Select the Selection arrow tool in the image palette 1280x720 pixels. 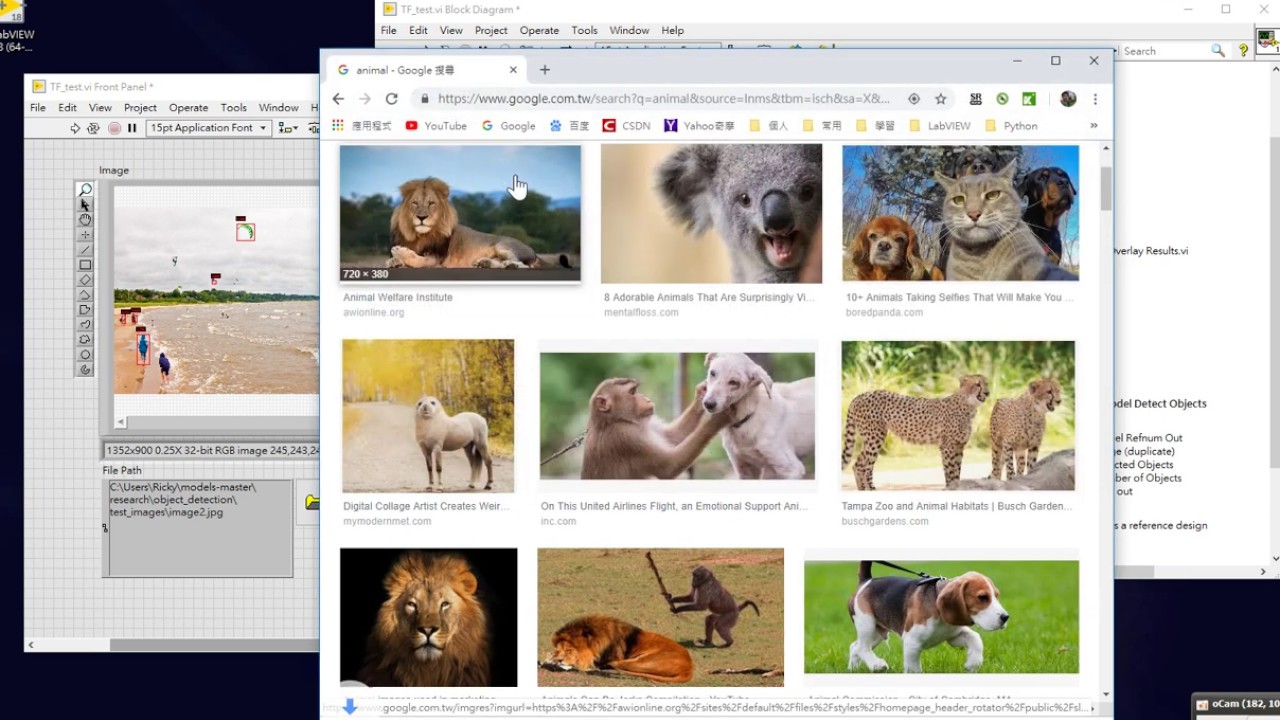click(85, 204)
